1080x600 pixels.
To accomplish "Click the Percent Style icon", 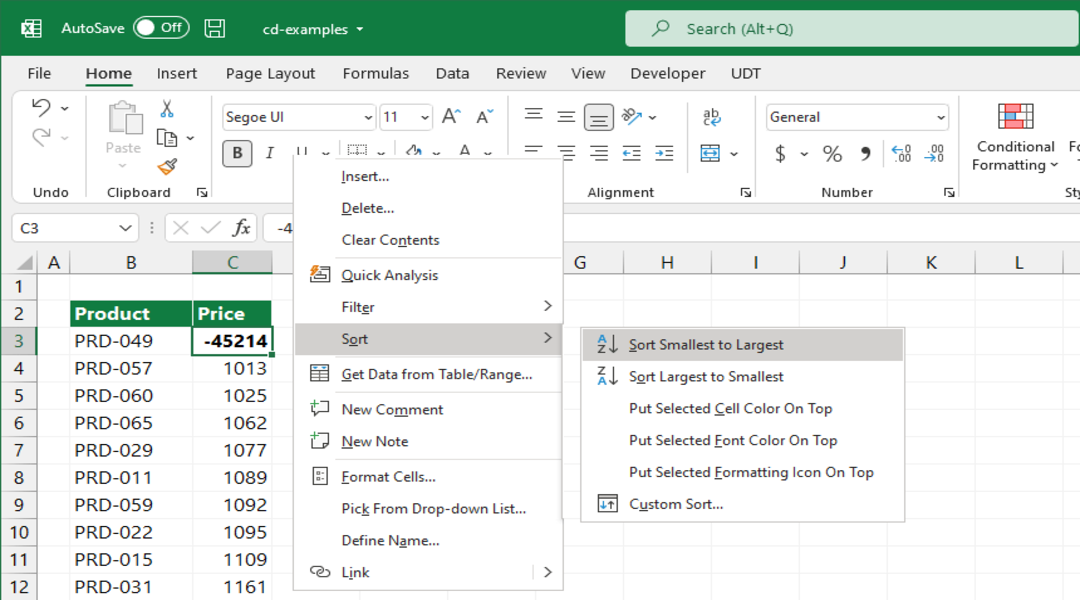I will click(832, 153).
